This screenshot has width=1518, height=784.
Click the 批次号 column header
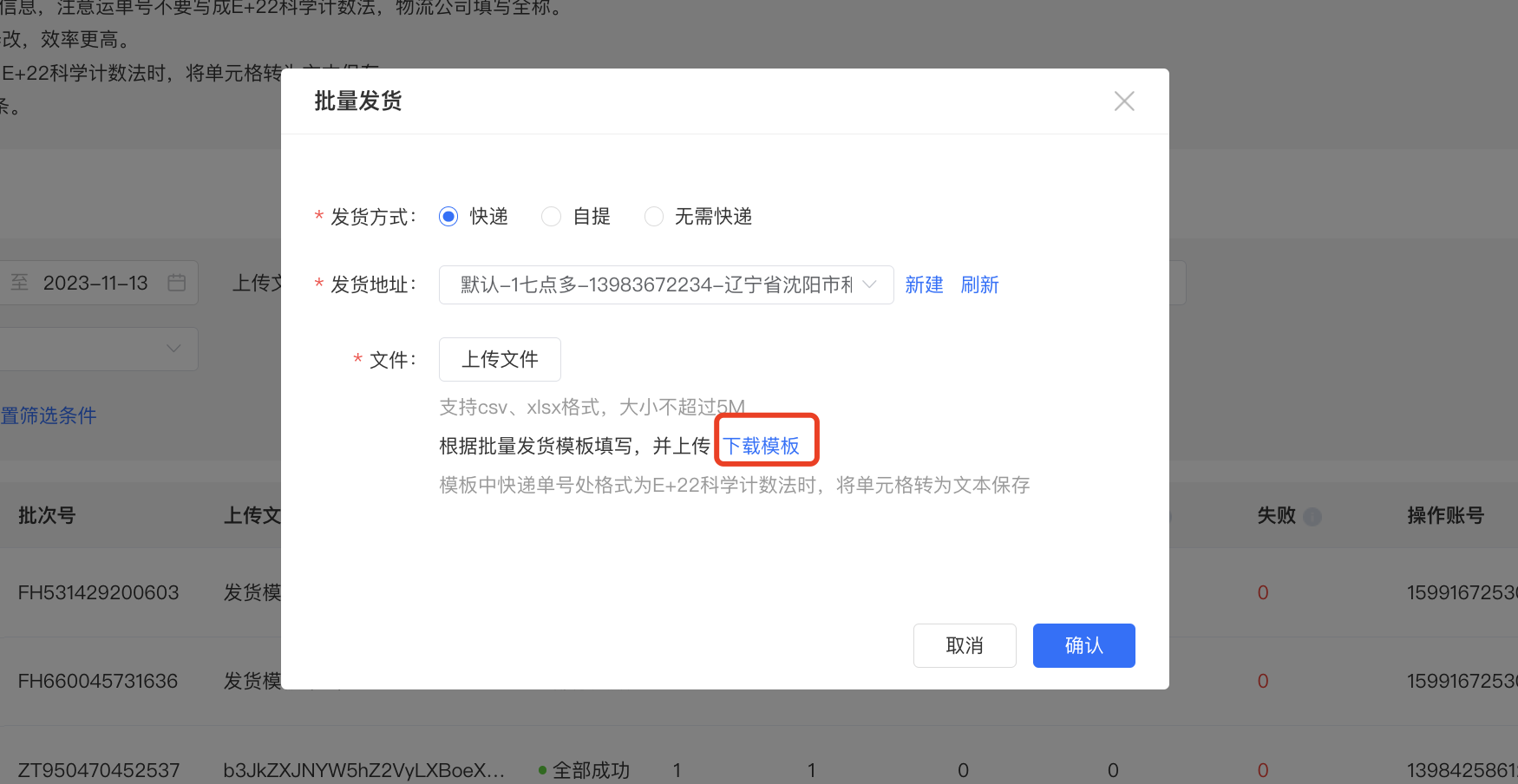(47, 515)
